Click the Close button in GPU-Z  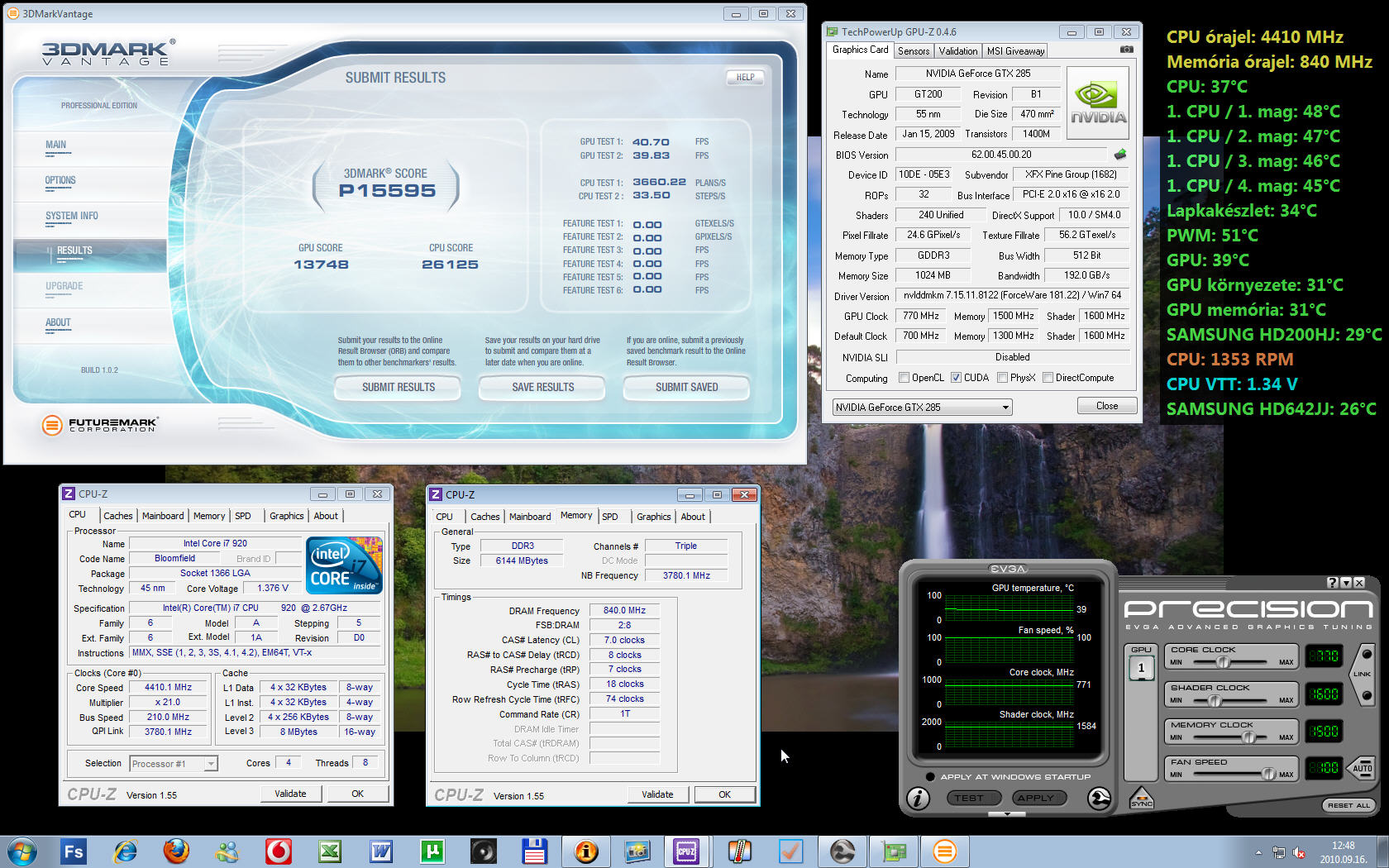coord(1107,406)
